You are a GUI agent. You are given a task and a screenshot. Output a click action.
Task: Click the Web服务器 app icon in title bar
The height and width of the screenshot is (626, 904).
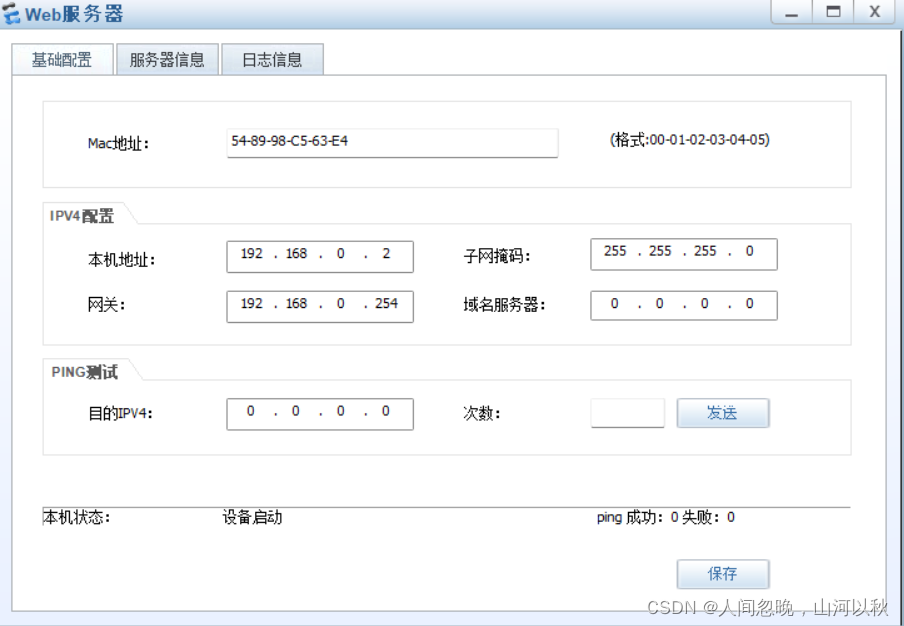click(x=12, y=14)
